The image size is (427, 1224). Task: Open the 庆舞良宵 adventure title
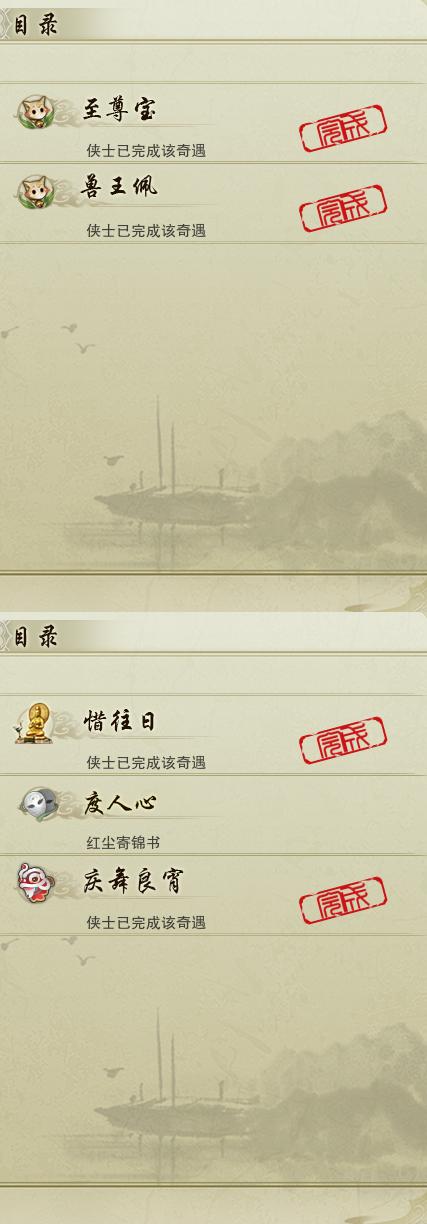pos(134,881)
